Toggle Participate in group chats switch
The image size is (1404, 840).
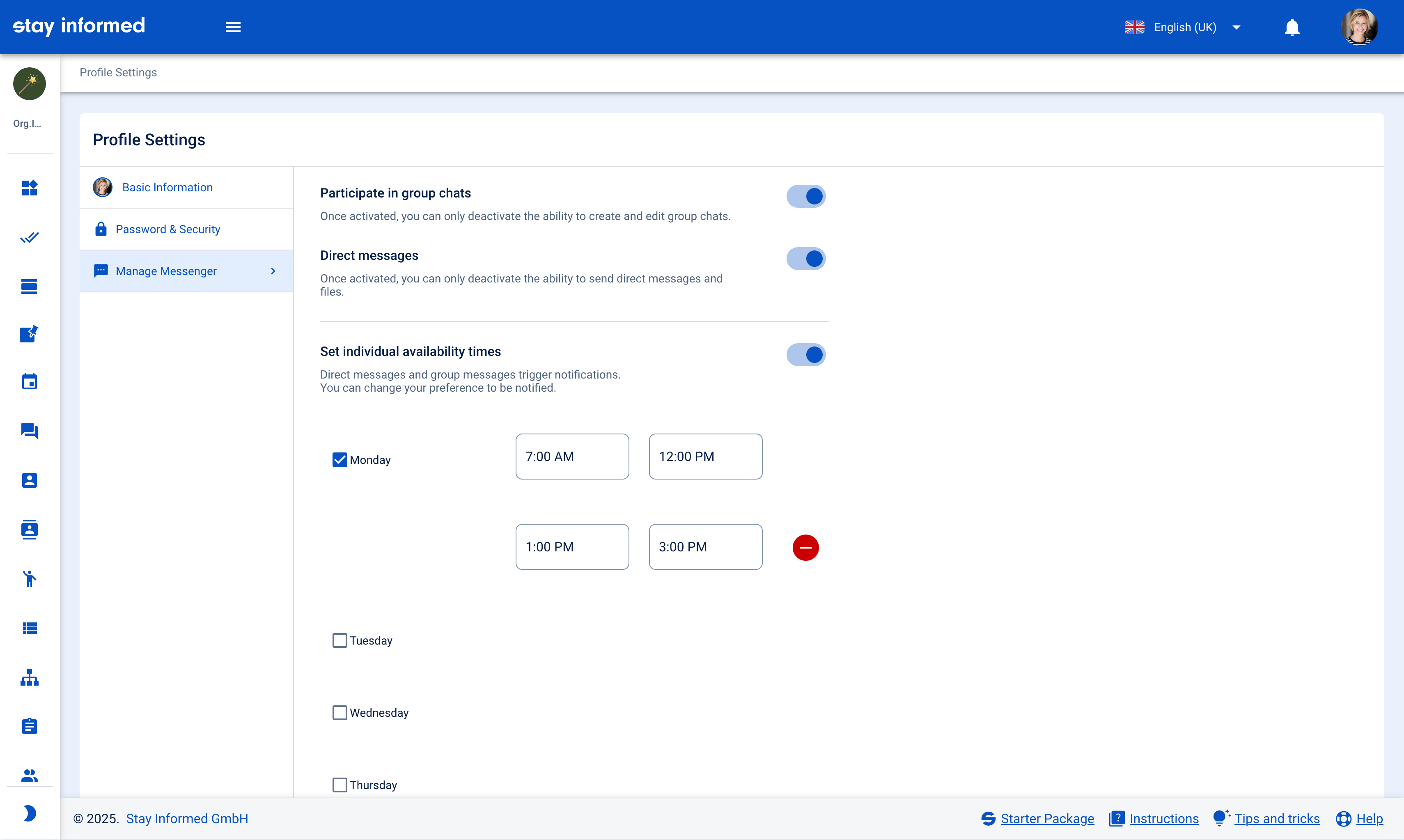coord(806,196)
